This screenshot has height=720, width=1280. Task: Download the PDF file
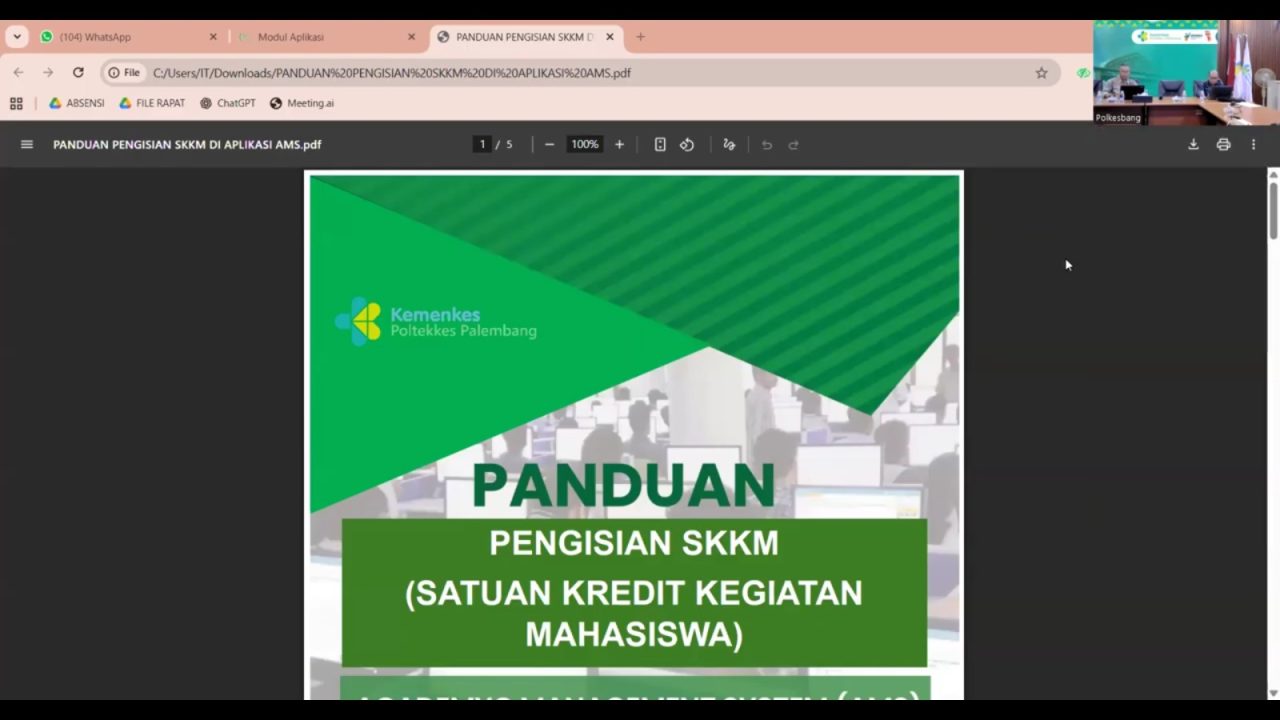click(1193, 144)
